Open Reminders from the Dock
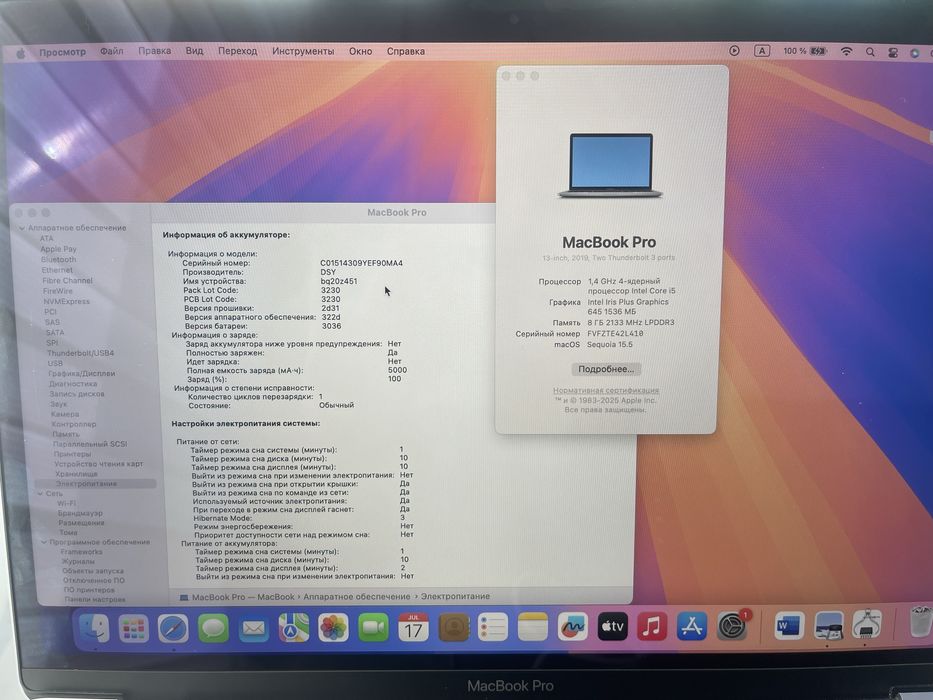 [493, 627]
